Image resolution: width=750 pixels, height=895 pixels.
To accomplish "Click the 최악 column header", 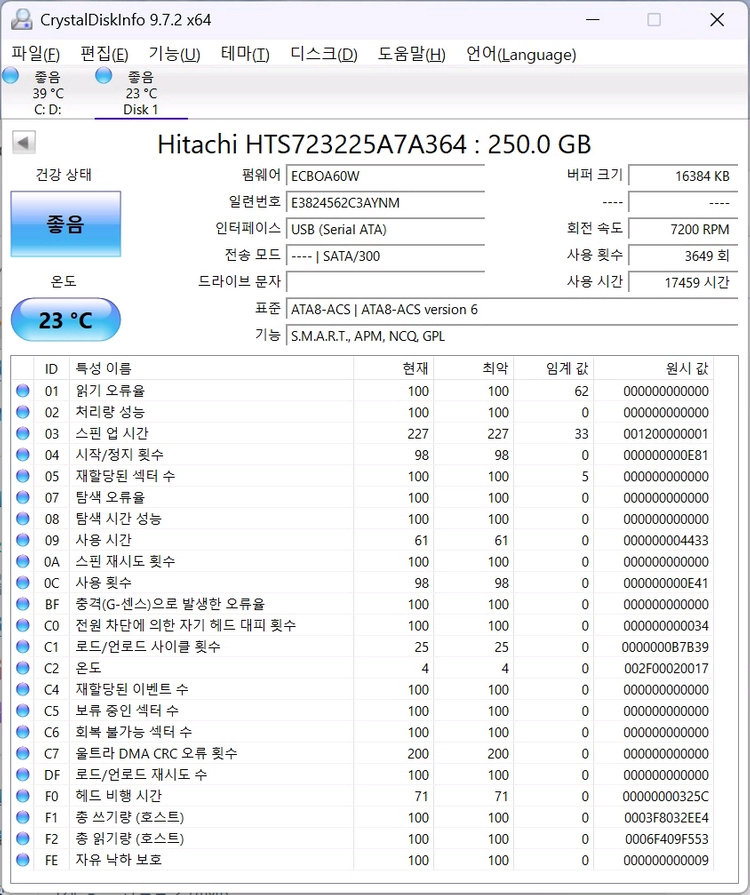I will pyautogui.click(x=474, y=368).
